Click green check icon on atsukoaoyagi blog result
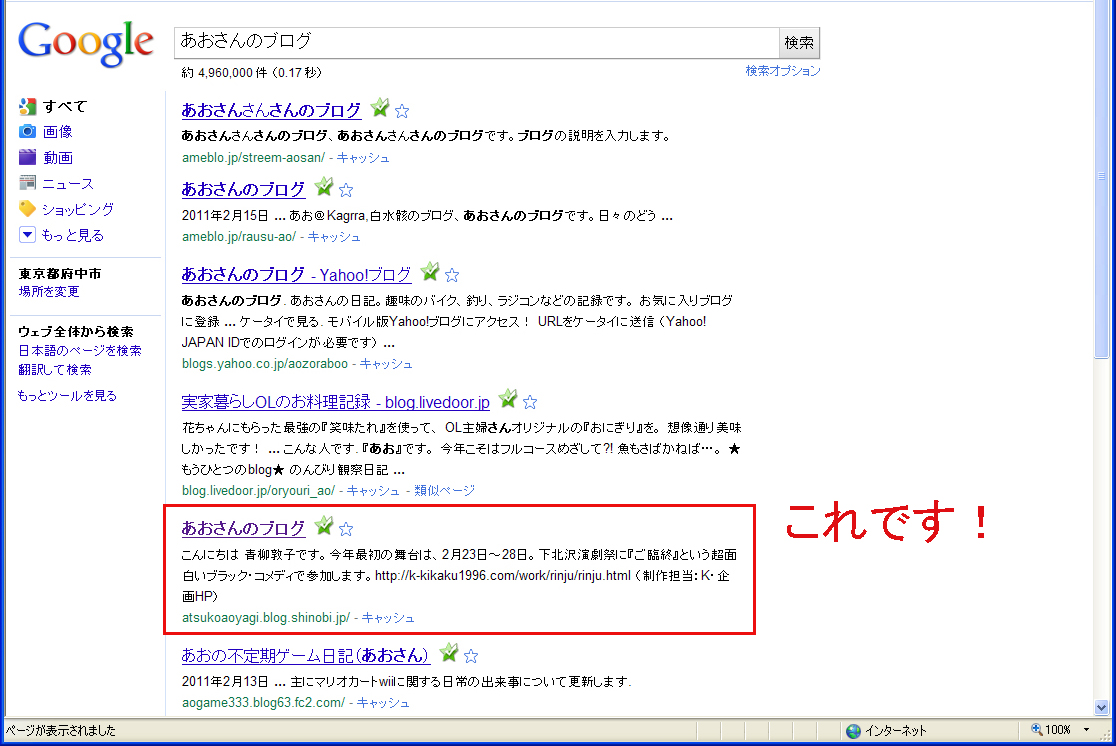Image resolution: width=1116 pixels, height=746 pixels. coord(324,525)
